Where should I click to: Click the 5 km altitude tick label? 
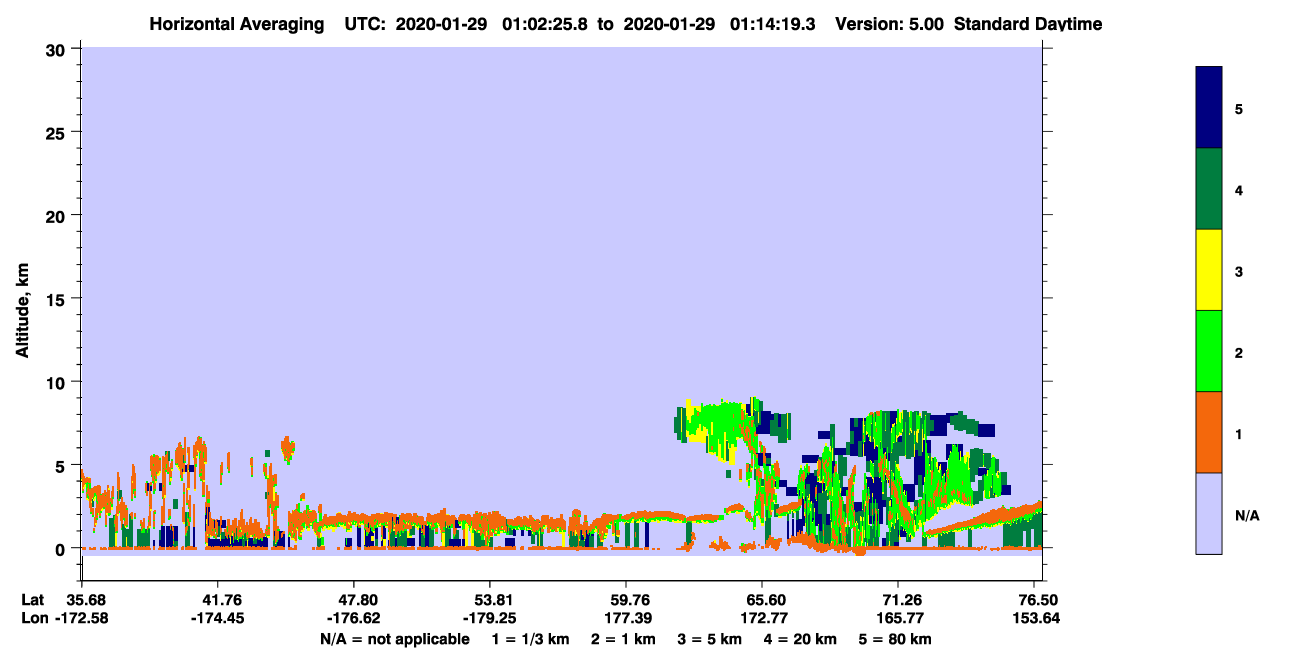click(x=61, y=465)
